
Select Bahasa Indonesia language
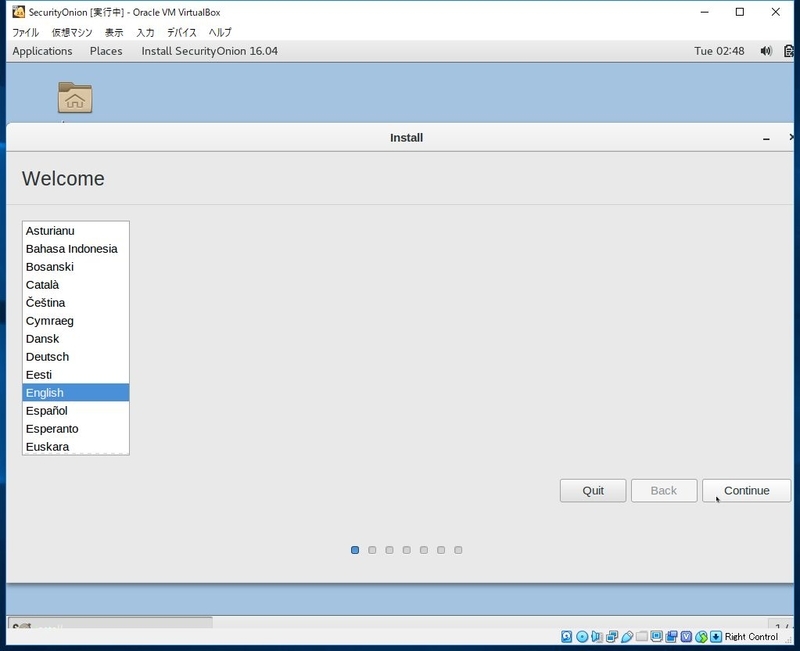click(76, 248)
